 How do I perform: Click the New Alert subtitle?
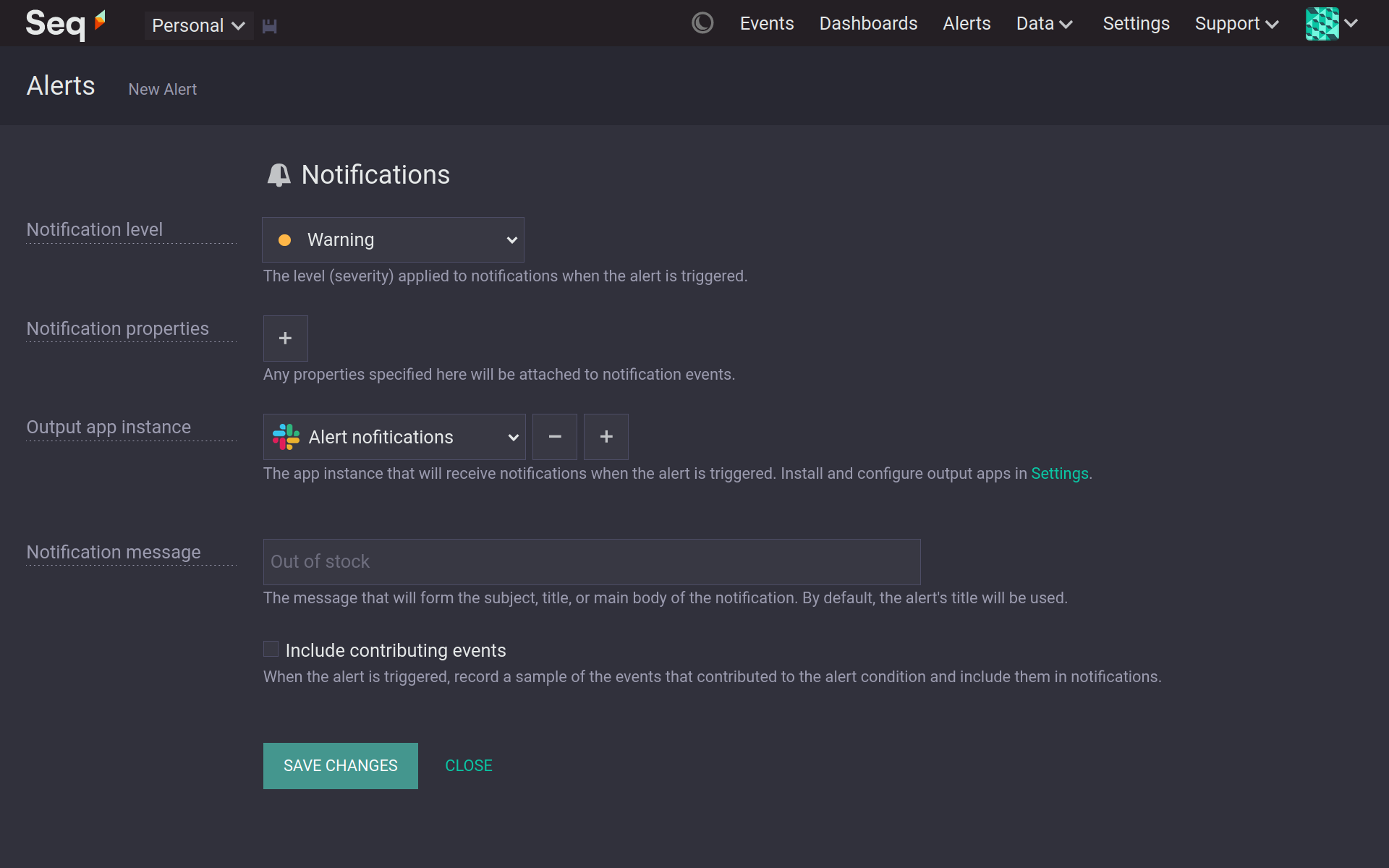click(163, 90)
